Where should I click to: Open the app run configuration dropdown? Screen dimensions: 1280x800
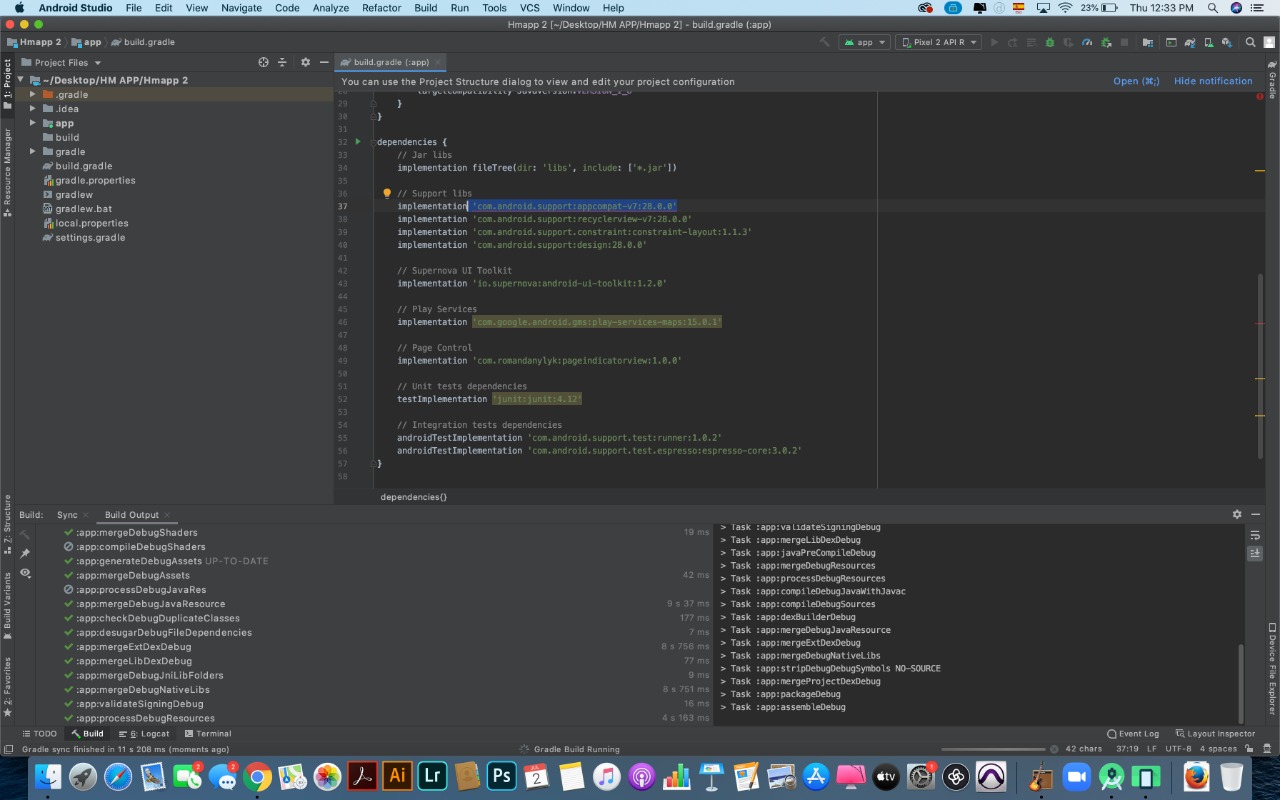click(864, 42)
